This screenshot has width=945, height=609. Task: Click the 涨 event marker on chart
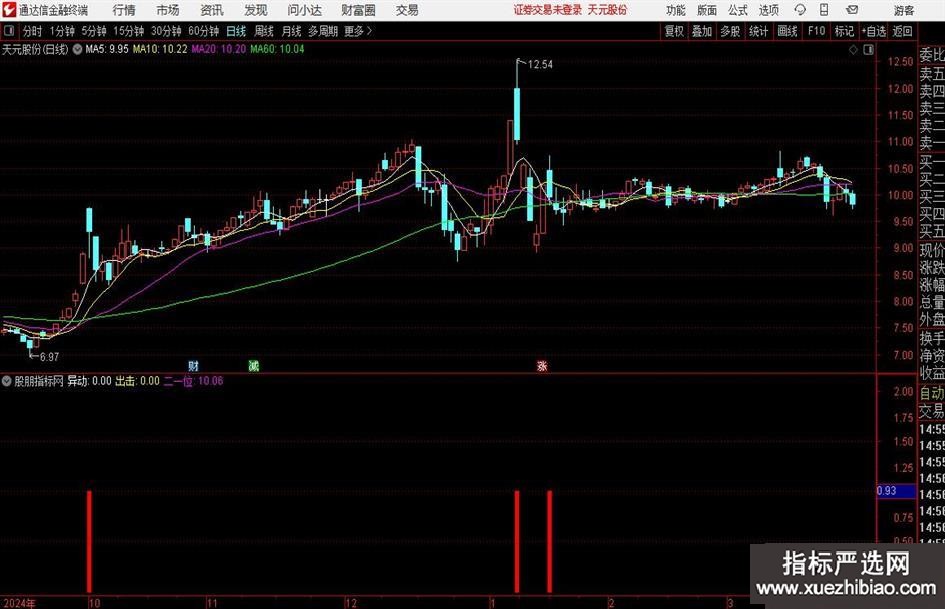[x=542, y=365]
